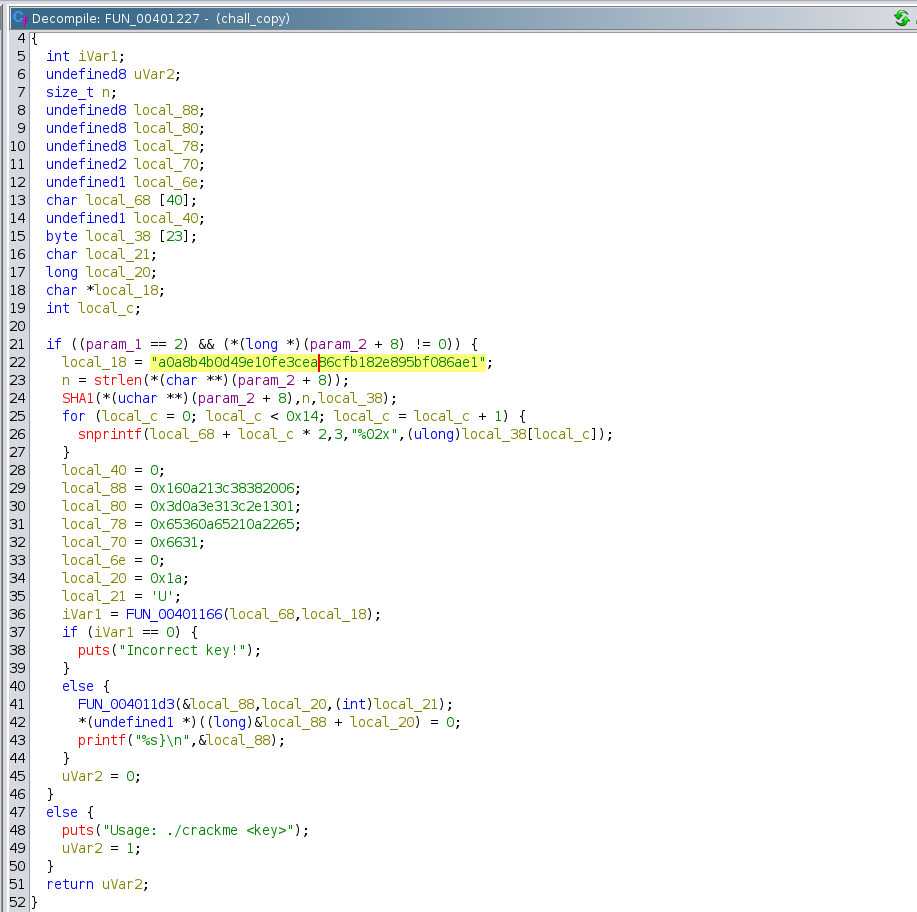Viewport: 917px width, 912px height.
Task: Click param_1 in the if condition
Action: [x=113, y=345]
